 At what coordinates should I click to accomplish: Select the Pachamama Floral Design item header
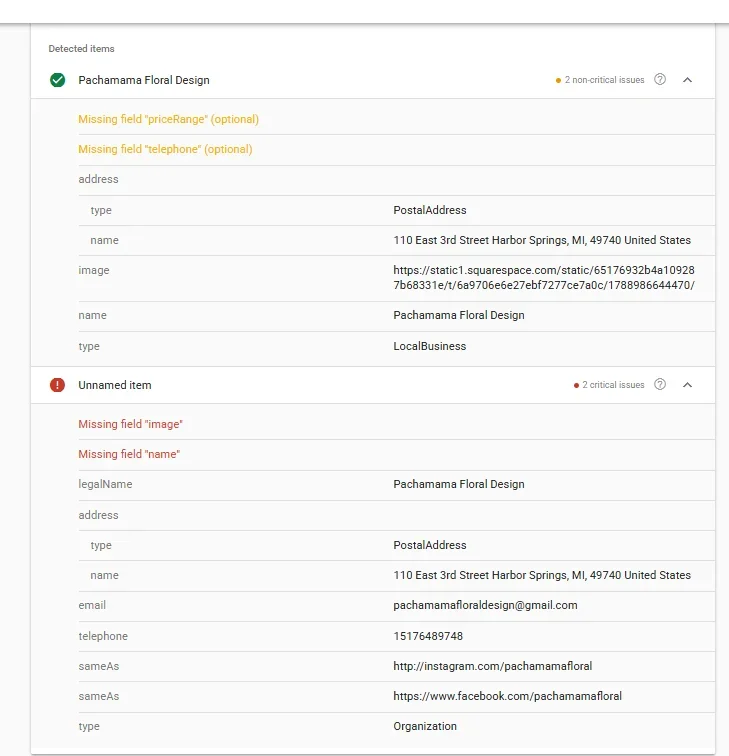coord(373,80)
